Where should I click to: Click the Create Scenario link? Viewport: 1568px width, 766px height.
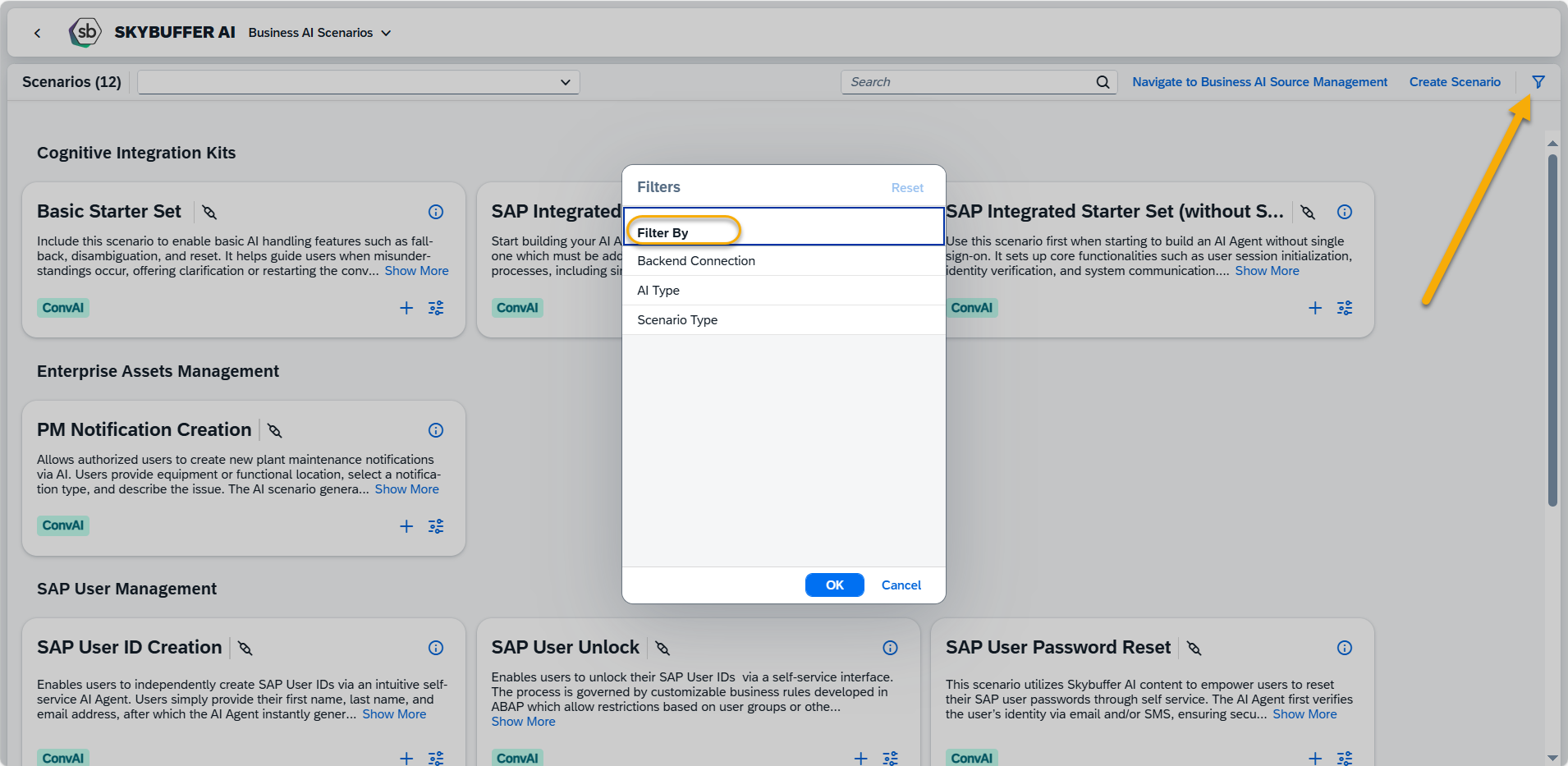pyautogui.click(x=1455, y=82)
